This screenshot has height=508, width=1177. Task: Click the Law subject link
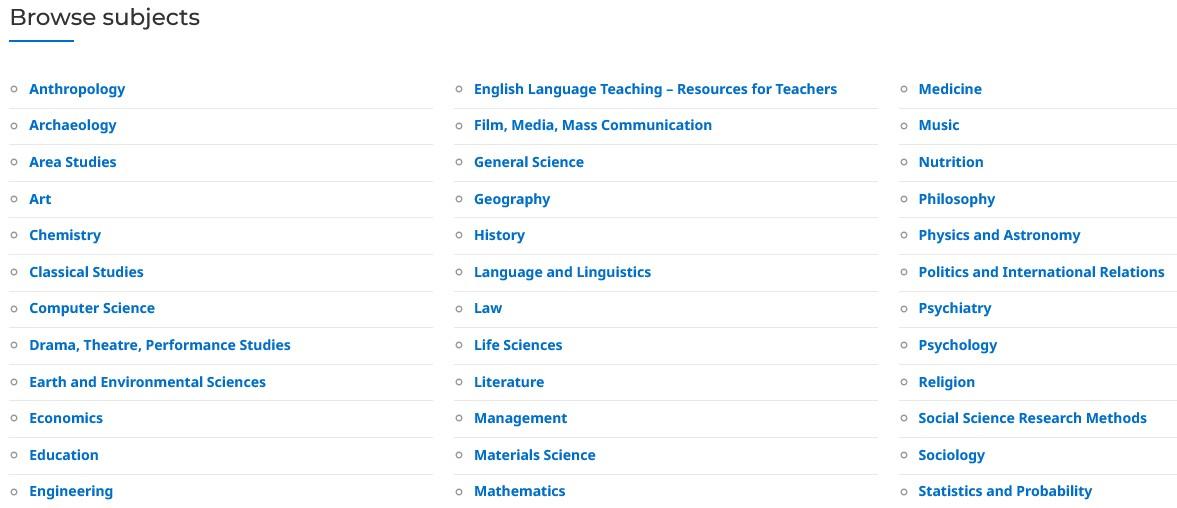[x=488, y=308]
